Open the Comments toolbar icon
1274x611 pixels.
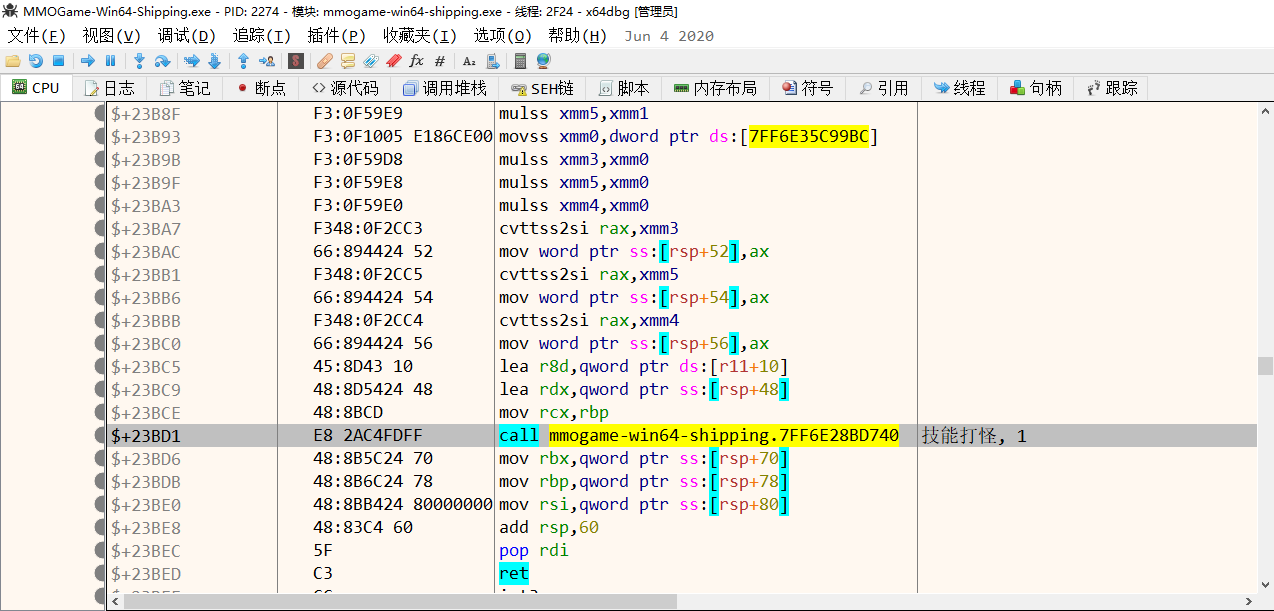(348, 61)
